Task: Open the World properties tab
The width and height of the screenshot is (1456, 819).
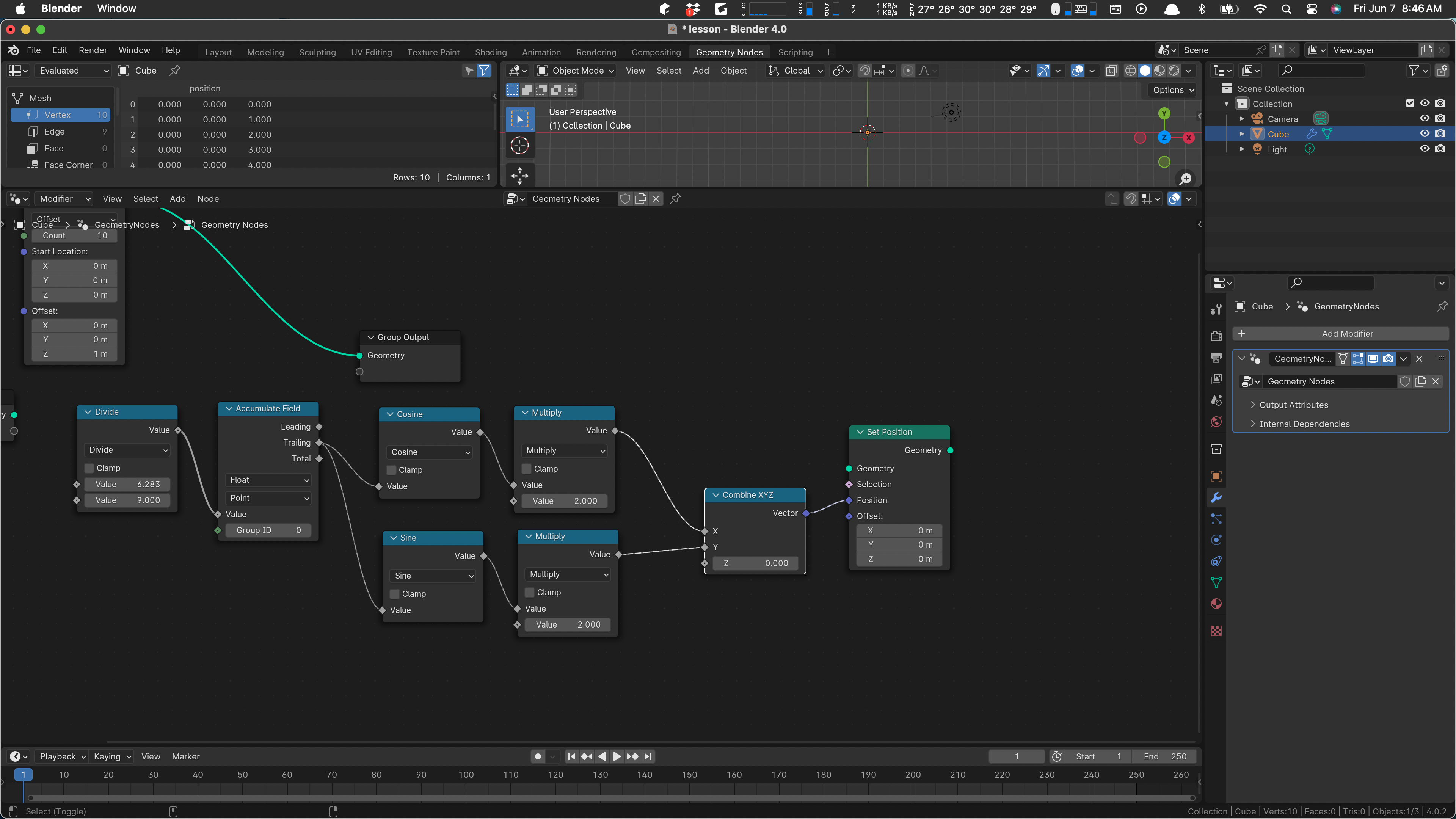Action: pyautogui.click(x=1216, y=422)
